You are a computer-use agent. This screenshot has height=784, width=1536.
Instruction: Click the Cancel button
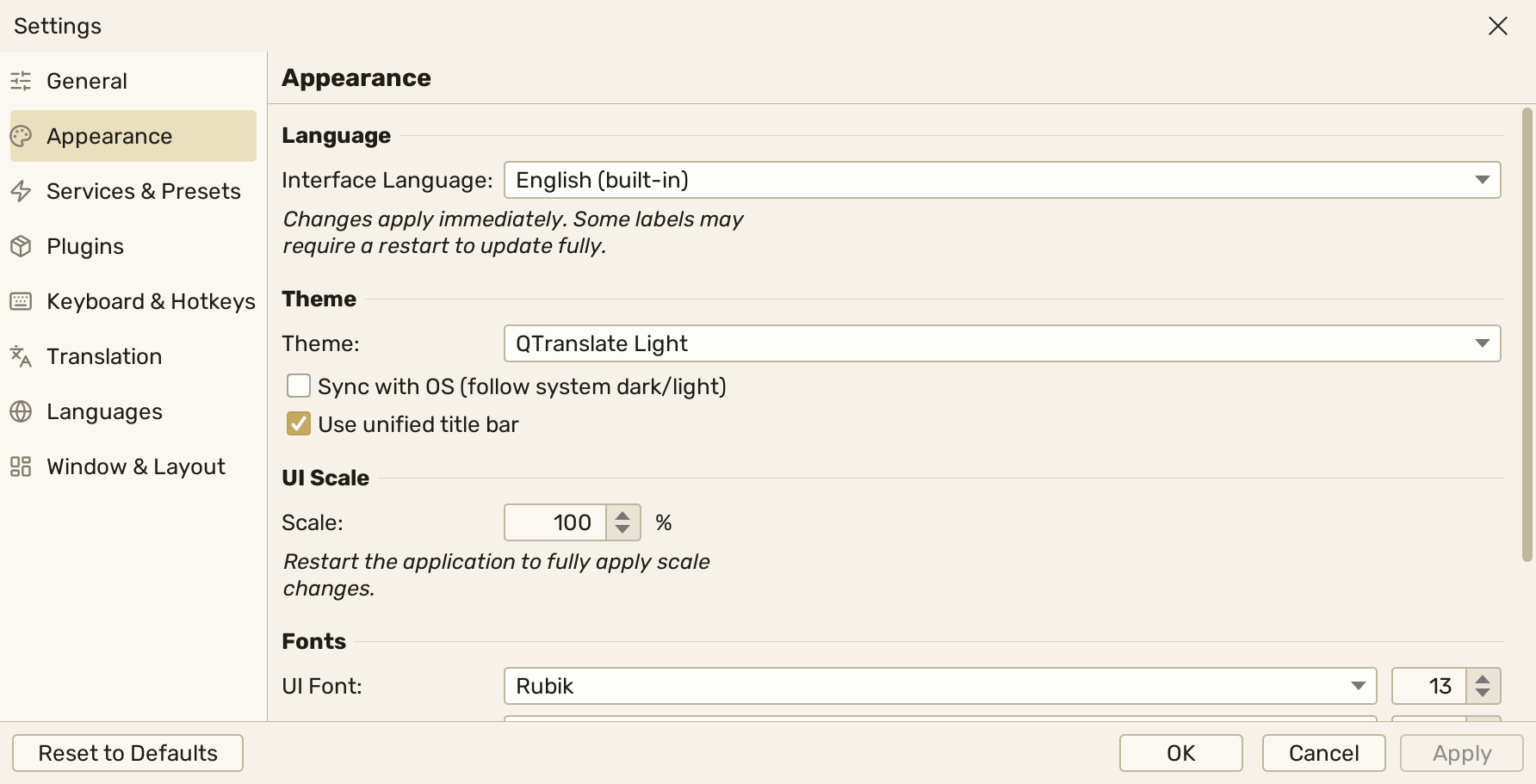click(x=1324, y=753)
